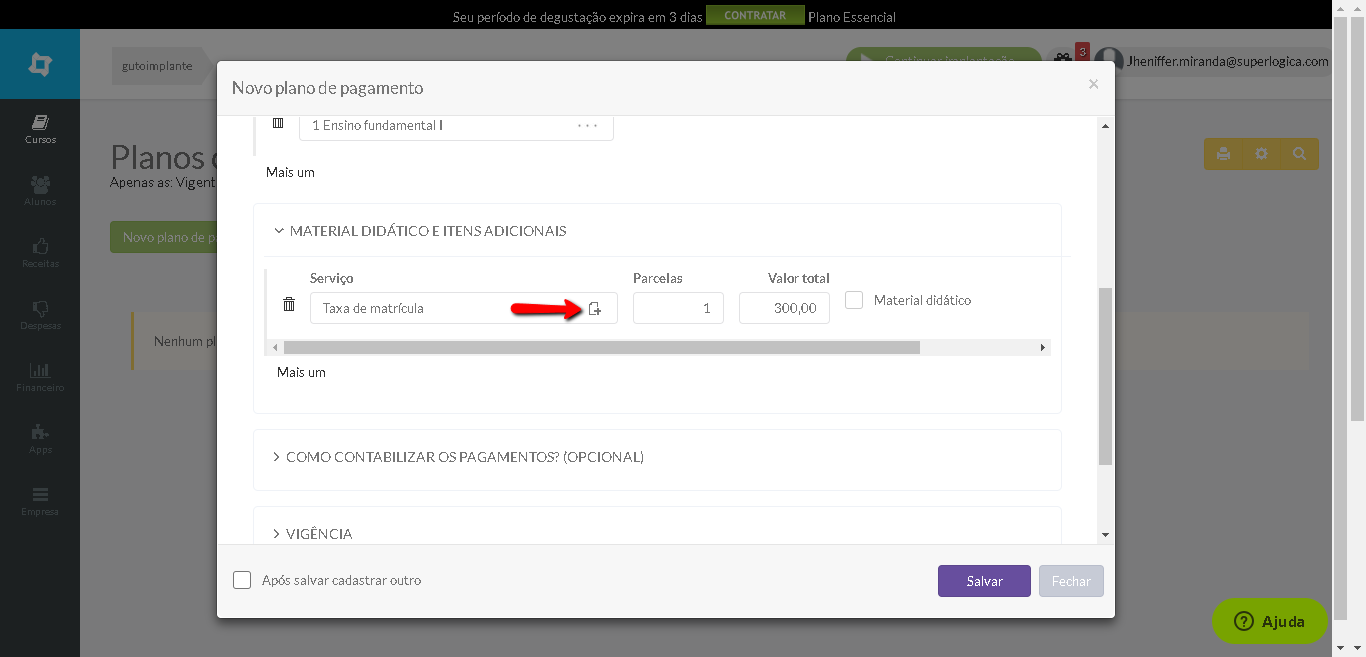Open the settings gear button
This screenshot has width=1366, height=657.
point(1261,154)
